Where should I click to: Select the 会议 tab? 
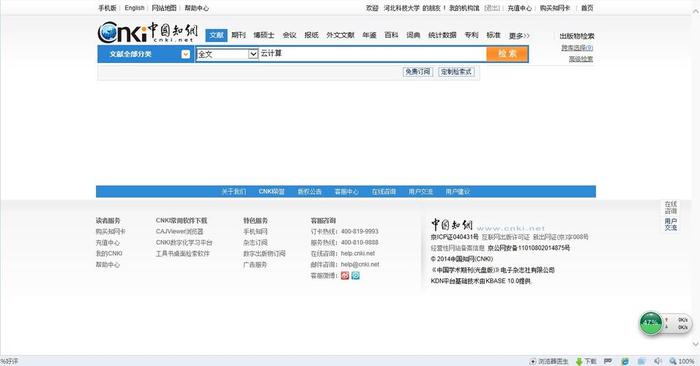click(289, 35)
